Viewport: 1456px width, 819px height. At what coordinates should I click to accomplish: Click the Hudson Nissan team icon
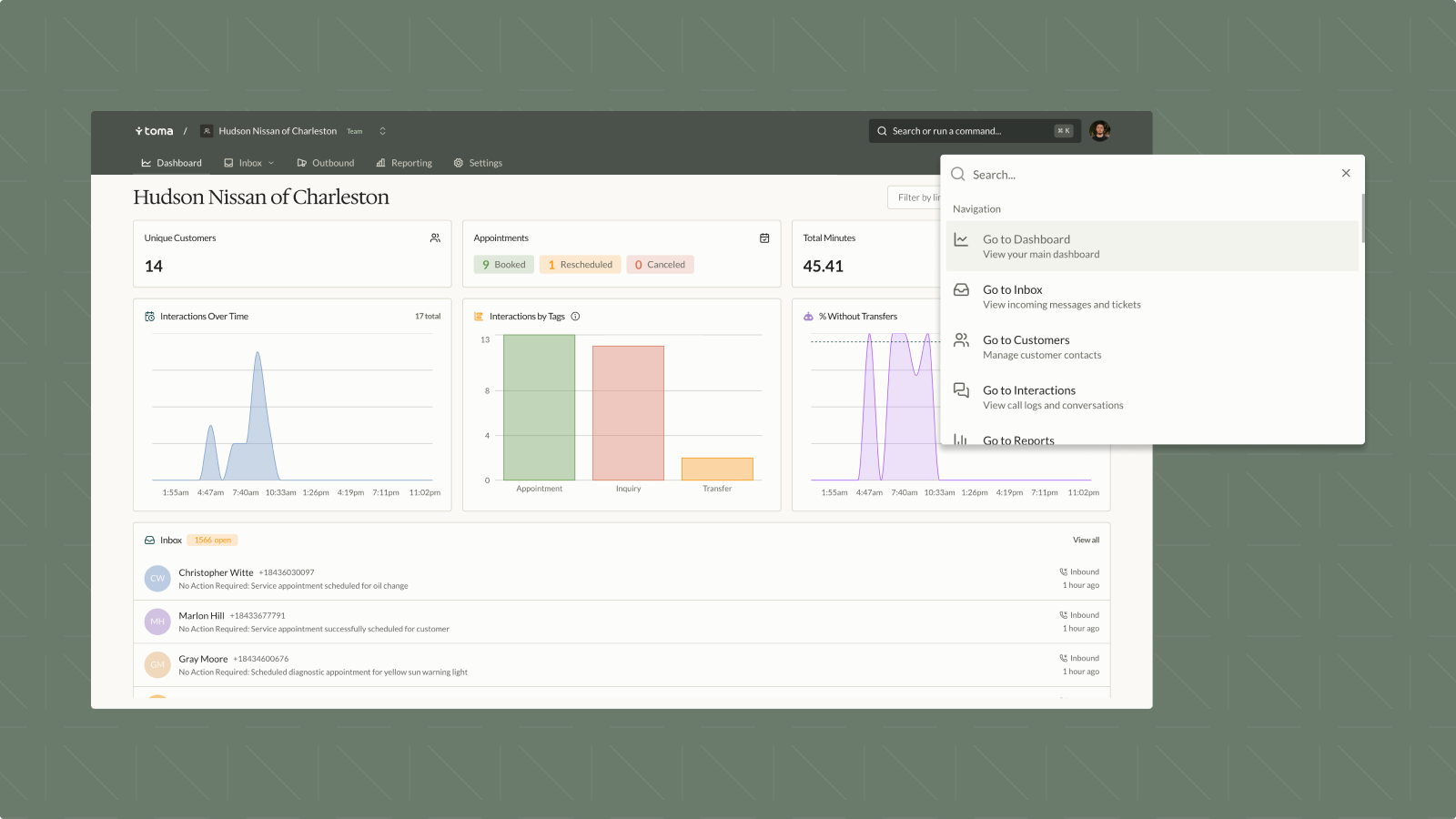click(x=207, y=131)
